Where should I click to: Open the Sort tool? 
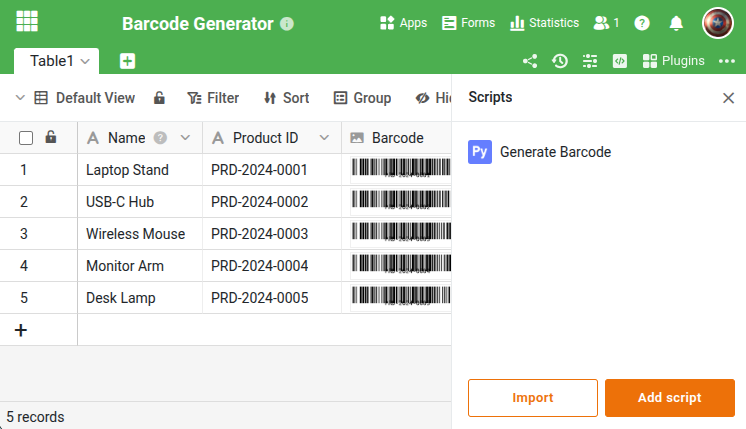[286, 98]
